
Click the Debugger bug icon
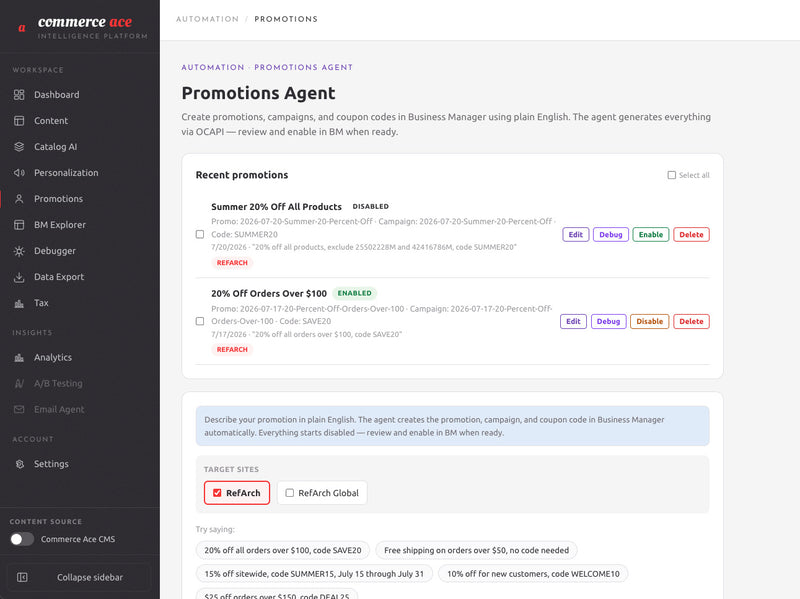(19, 251)
